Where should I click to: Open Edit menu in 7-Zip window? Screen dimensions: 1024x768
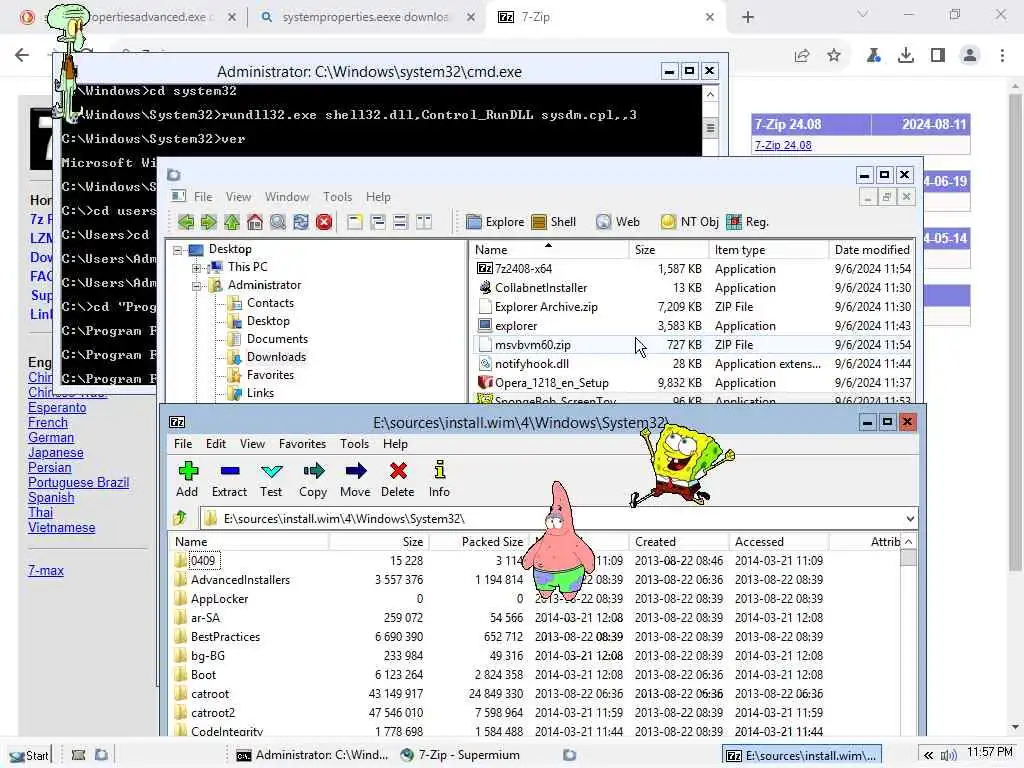(216, 444)
